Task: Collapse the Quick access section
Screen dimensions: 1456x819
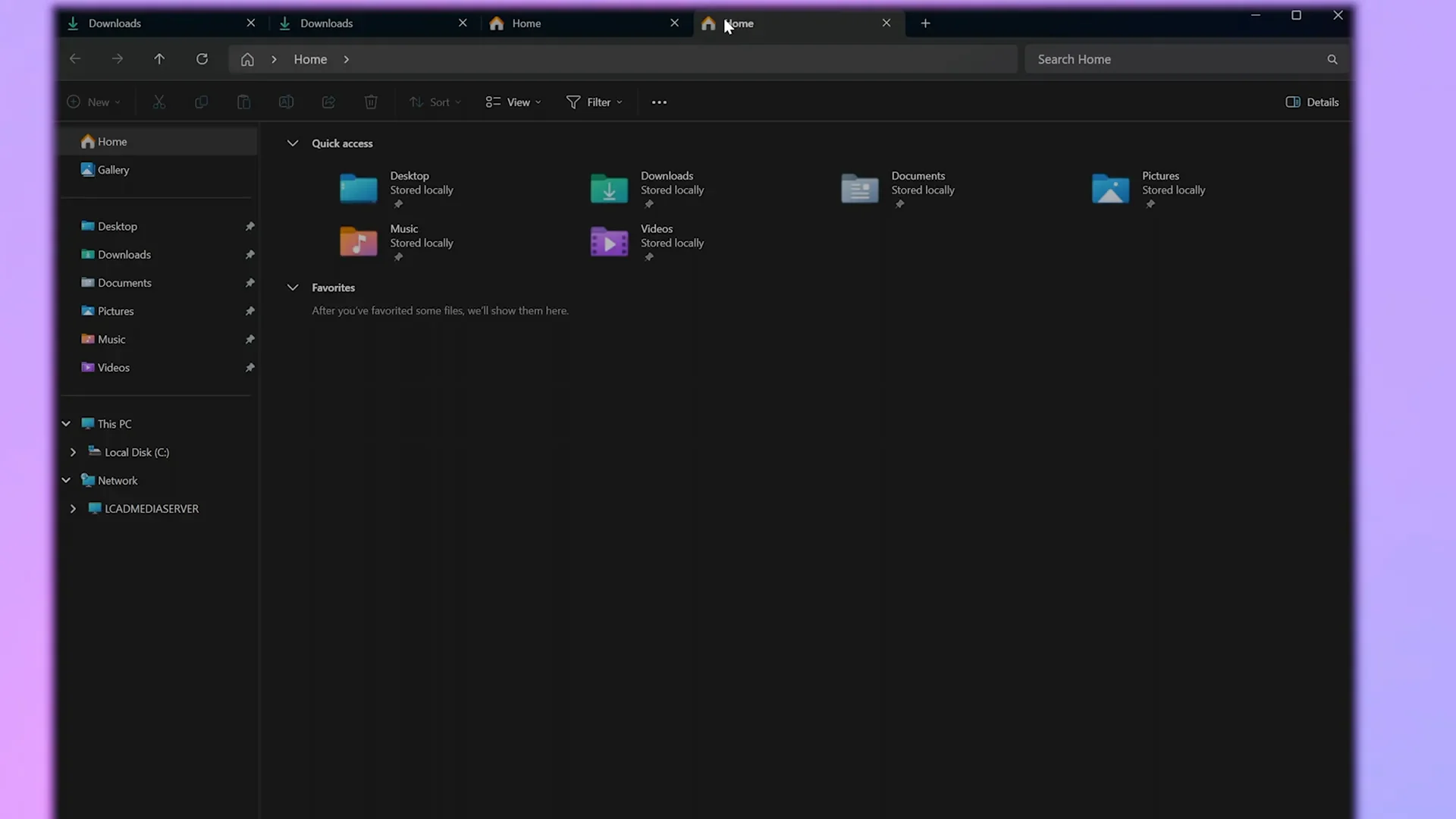Action: click(292, 143)
